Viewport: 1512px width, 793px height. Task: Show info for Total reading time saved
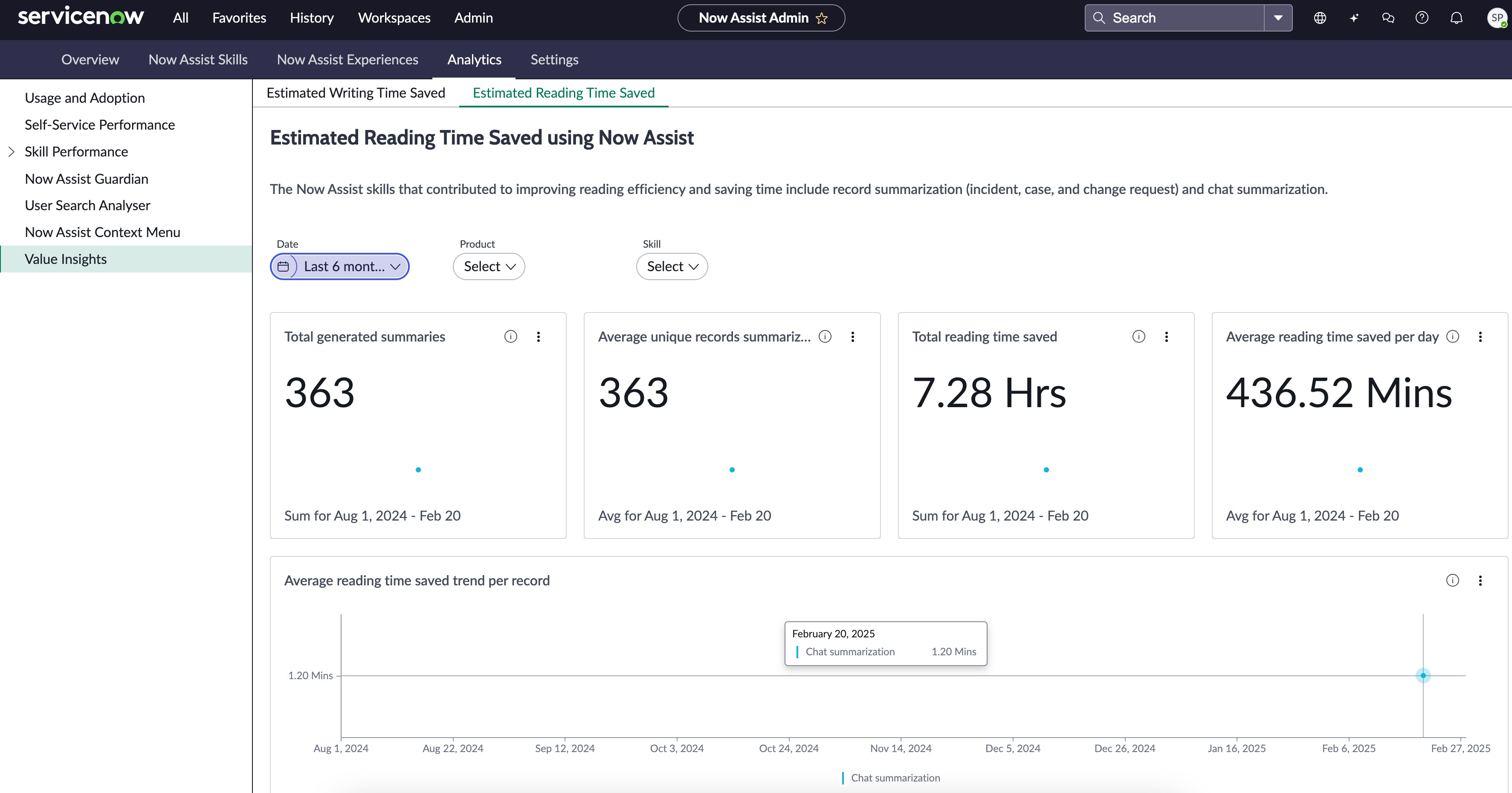1138,336
